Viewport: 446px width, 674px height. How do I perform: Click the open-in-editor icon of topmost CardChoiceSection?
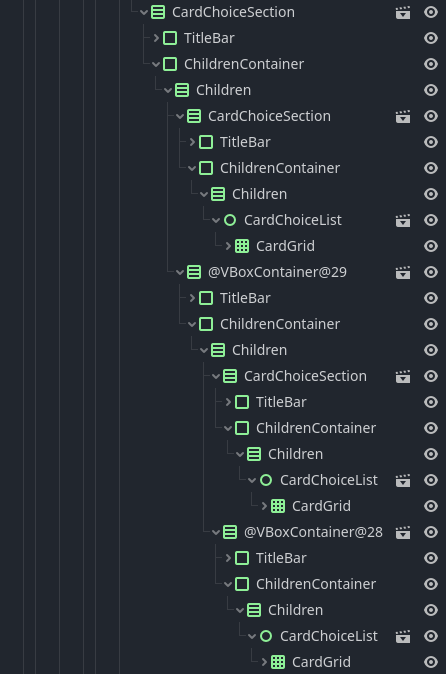(x=403, y=12)
